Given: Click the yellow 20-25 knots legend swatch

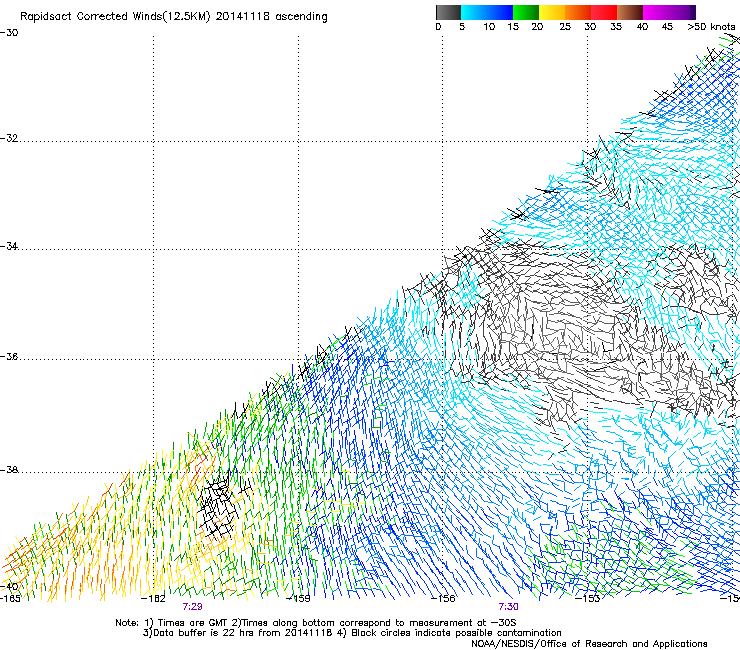Looking at the screenshot, I should [552, 12].
